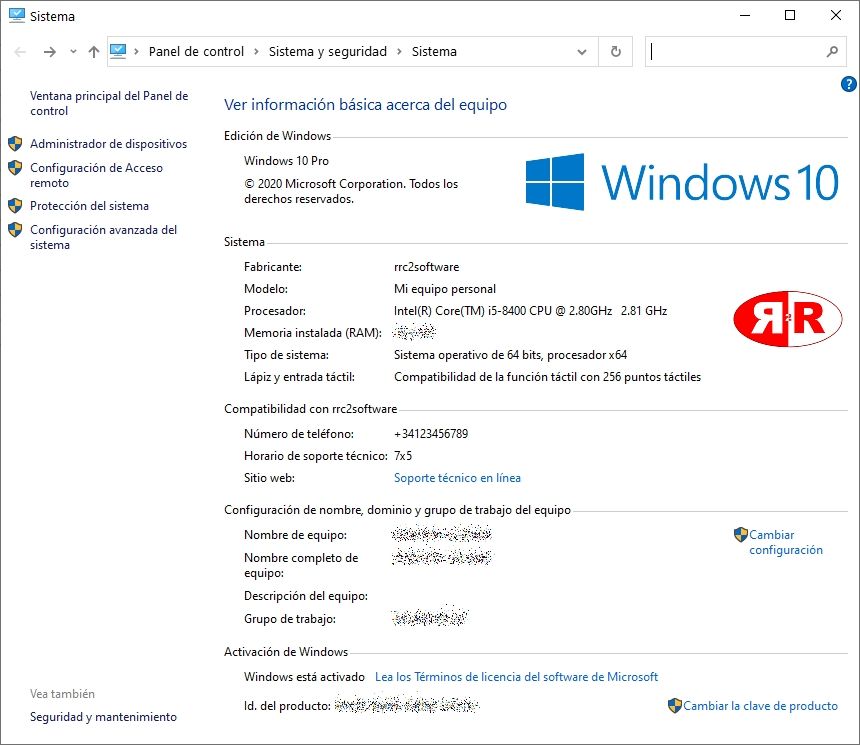Click the Windows 10 Pro edition text
The height and width of the screenshot is (745, 860).
tap(286, 161)
